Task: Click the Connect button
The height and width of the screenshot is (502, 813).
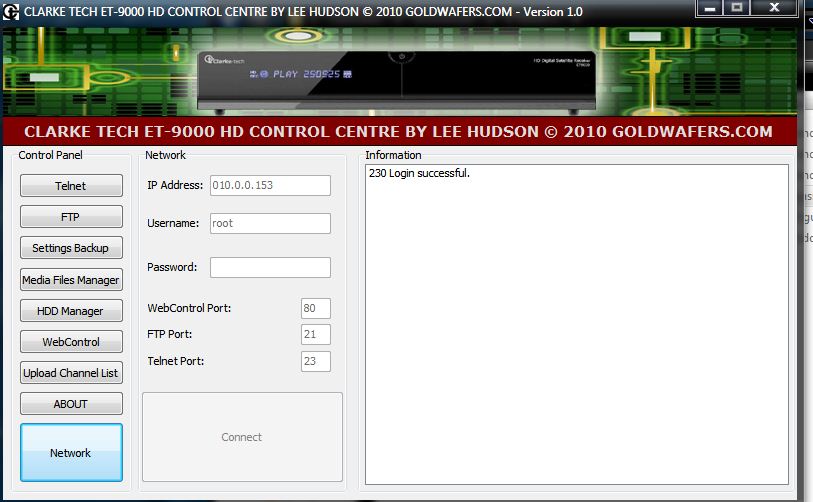Action: pyautogui.click(x=242, y=437)
